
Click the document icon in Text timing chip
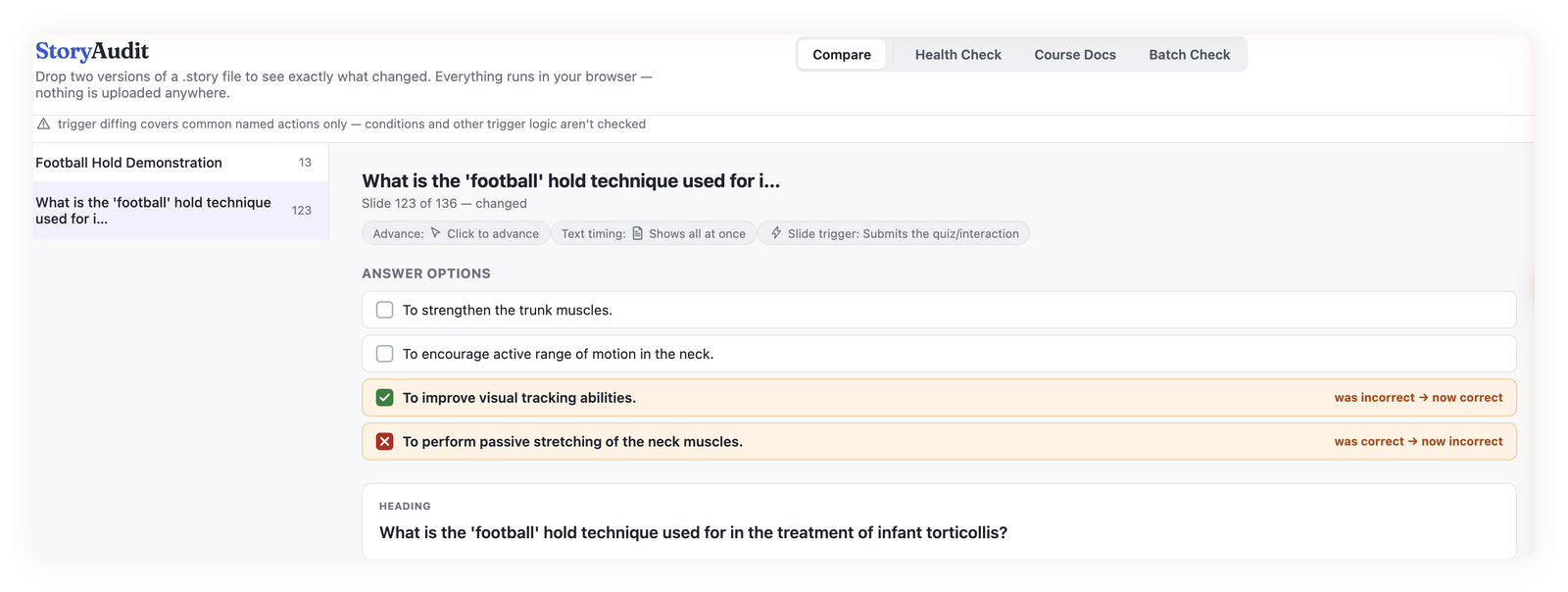(638, 233)
